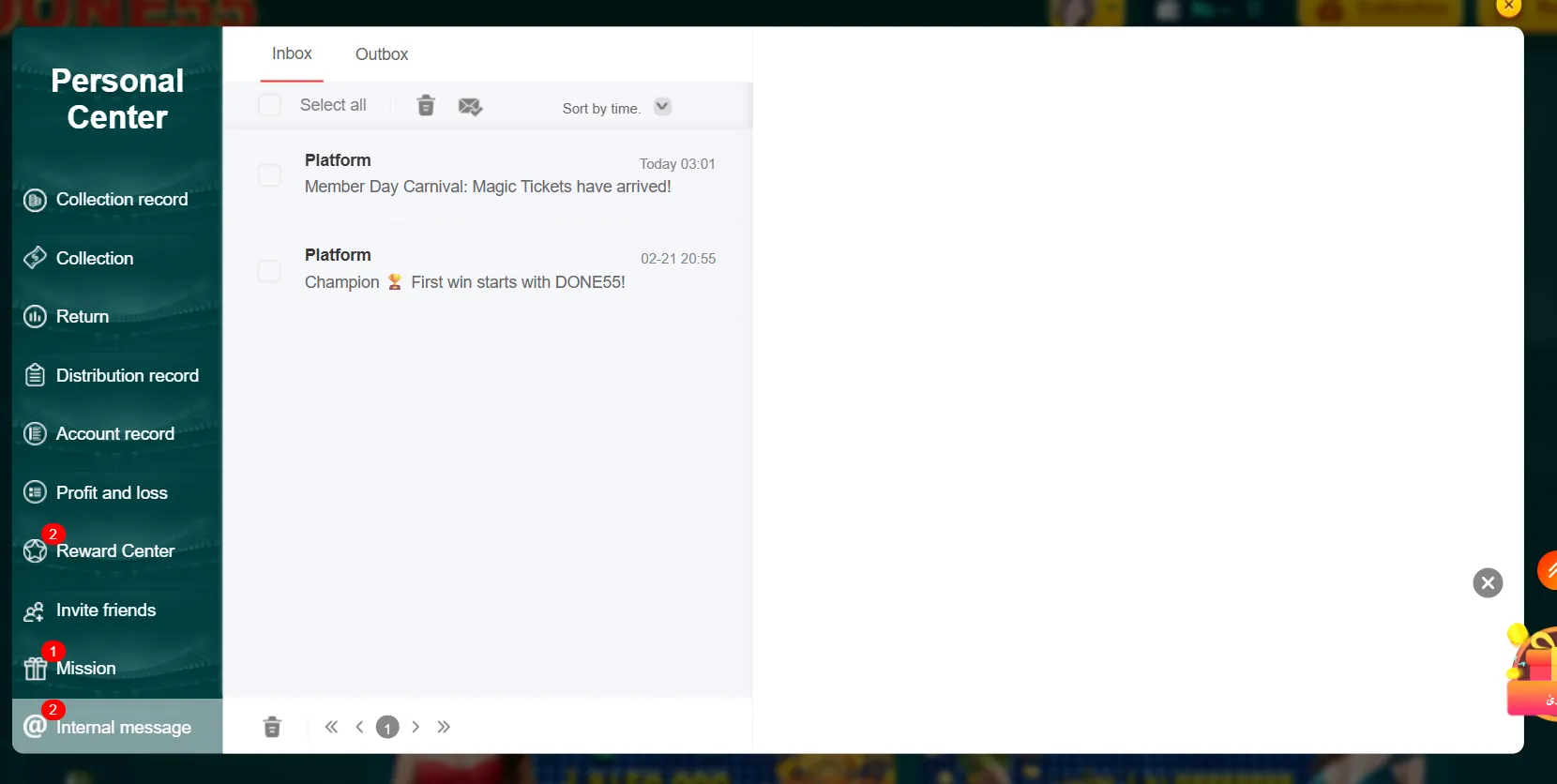Click the mark-as-read envelope icon
The height and width of the screenshot is (784, 1557).
pos(470,107)
